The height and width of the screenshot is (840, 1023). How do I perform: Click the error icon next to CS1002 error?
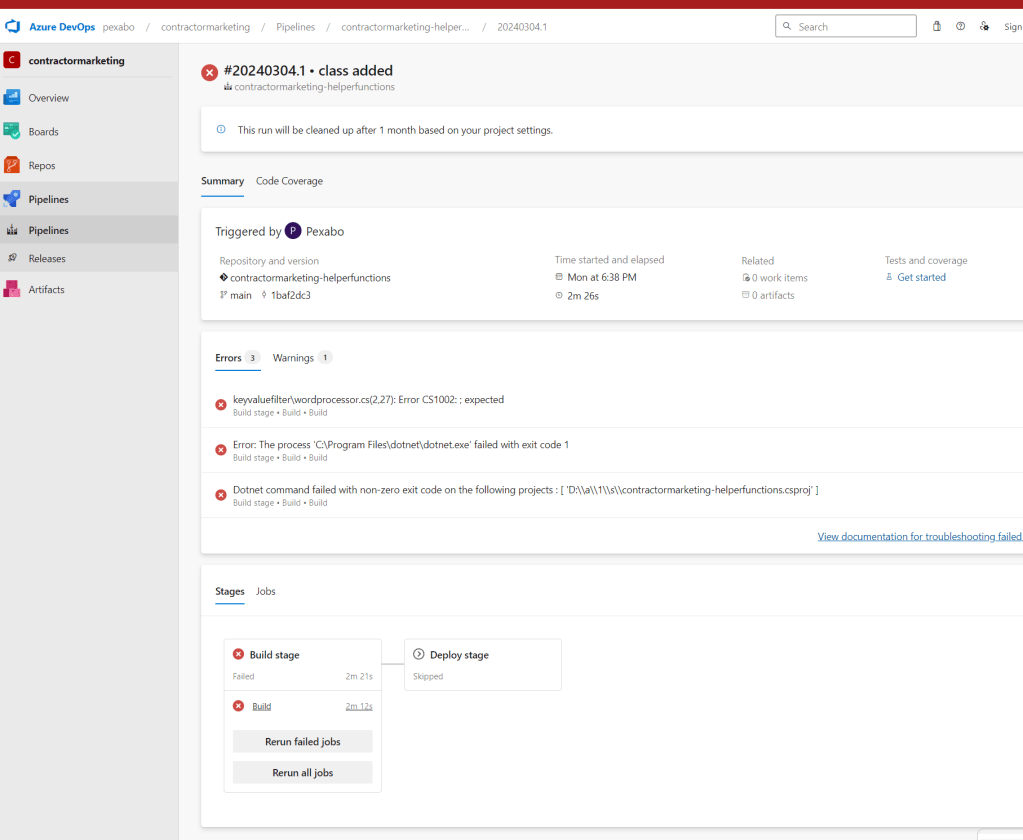(x=221, y=405)
